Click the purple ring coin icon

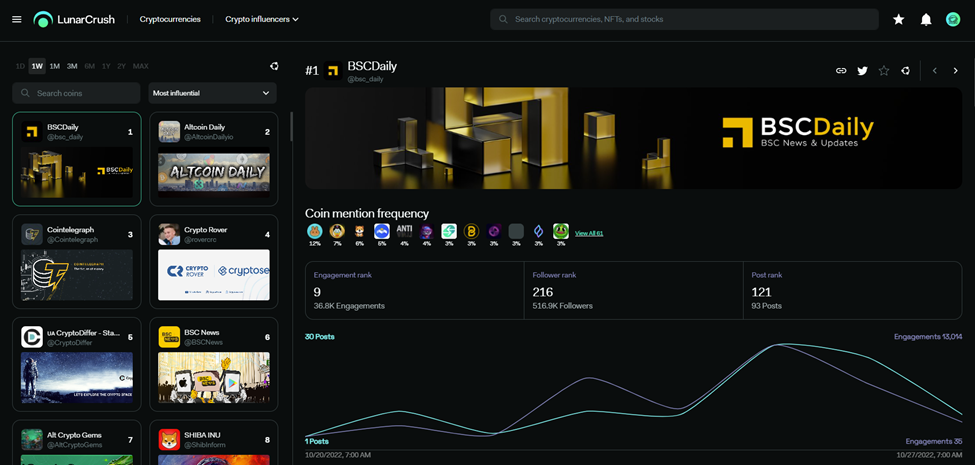click(494, 231)
